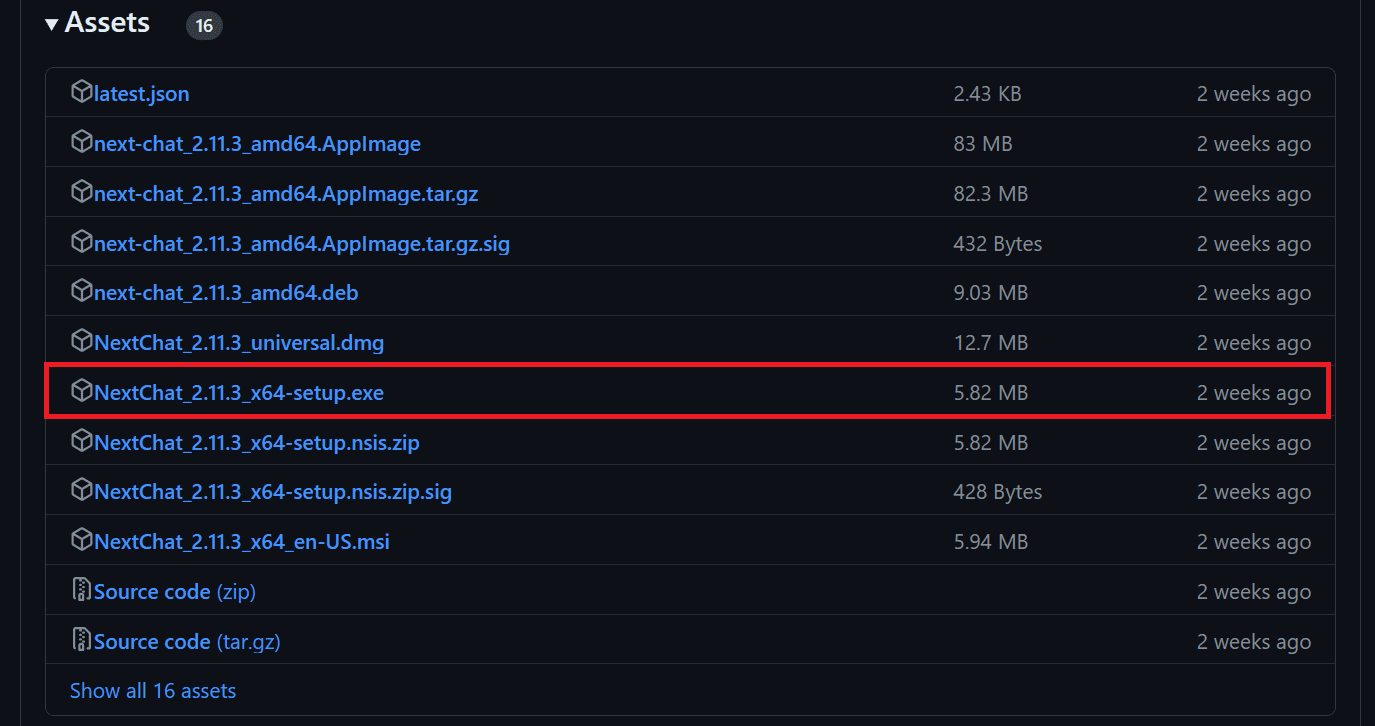Screen dimensions: 1375x726
Task: Expand list with Show all 16 assets
Action: pyautogui.click(x=153, y=691)
